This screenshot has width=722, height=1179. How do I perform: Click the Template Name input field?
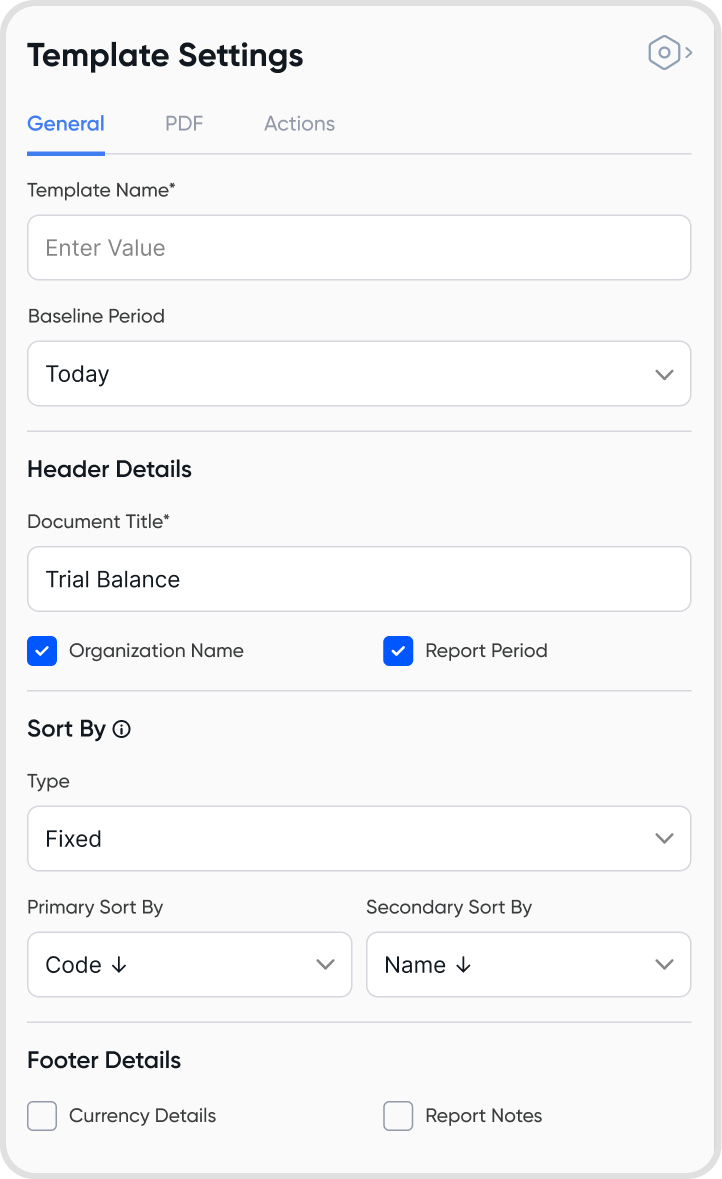coord(358,248)
